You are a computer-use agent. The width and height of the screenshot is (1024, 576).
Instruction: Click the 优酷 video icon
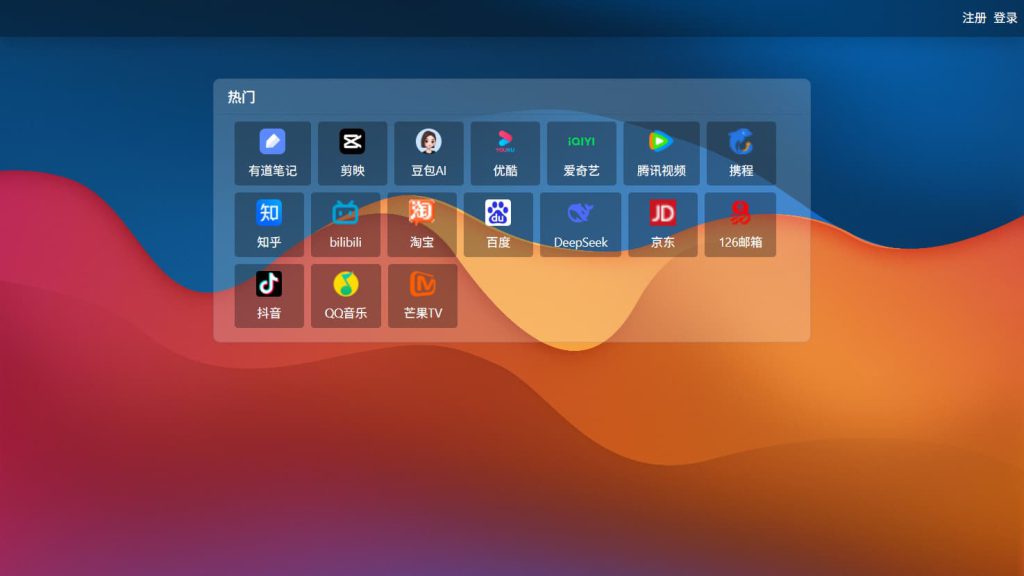505,143
